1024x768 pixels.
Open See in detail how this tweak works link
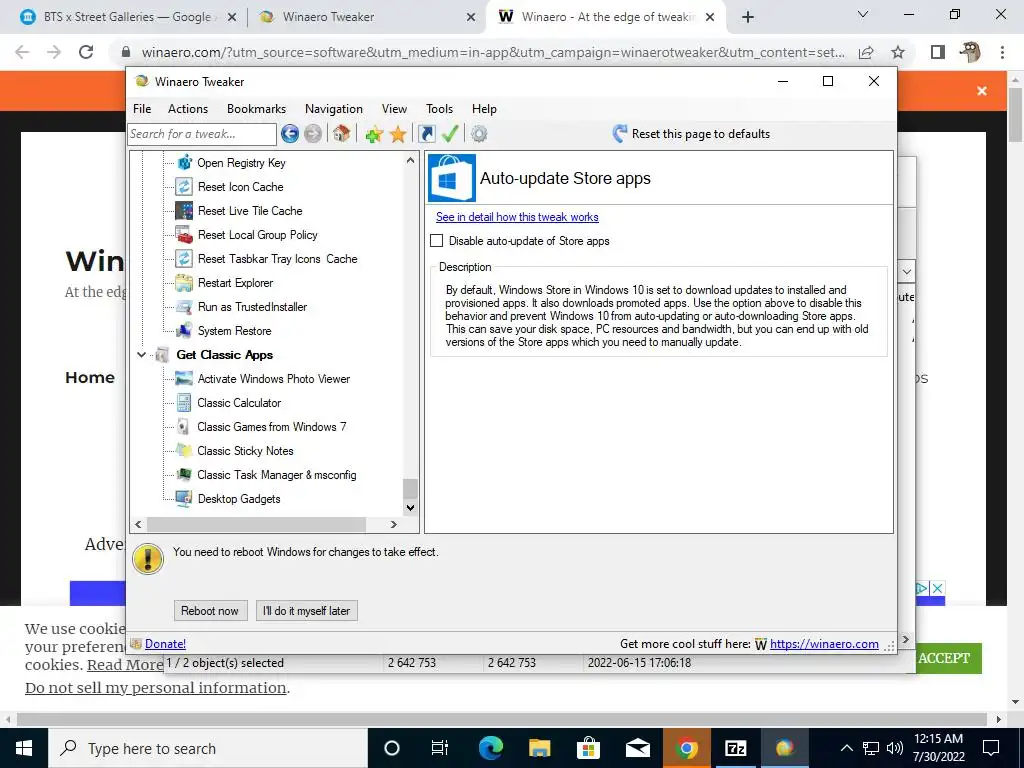click(517, 217)
